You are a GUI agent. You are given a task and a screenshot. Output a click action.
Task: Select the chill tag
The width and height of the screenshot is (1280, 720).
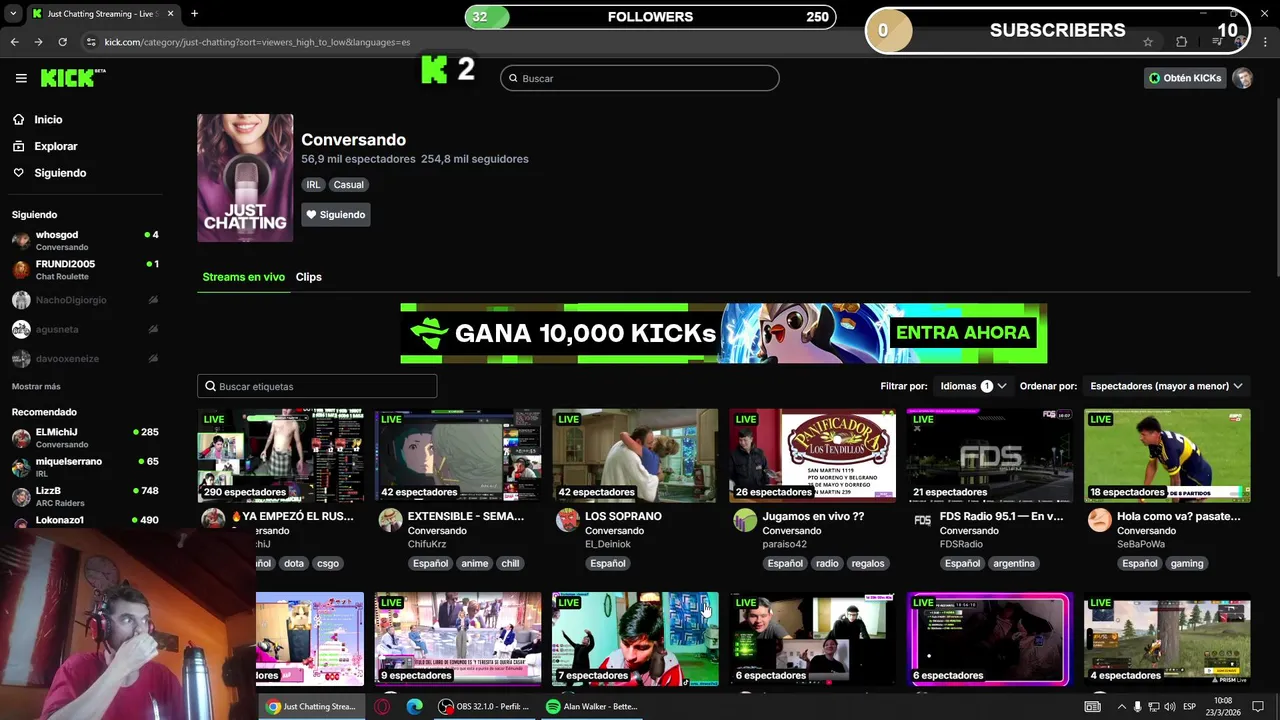[510, 564]
